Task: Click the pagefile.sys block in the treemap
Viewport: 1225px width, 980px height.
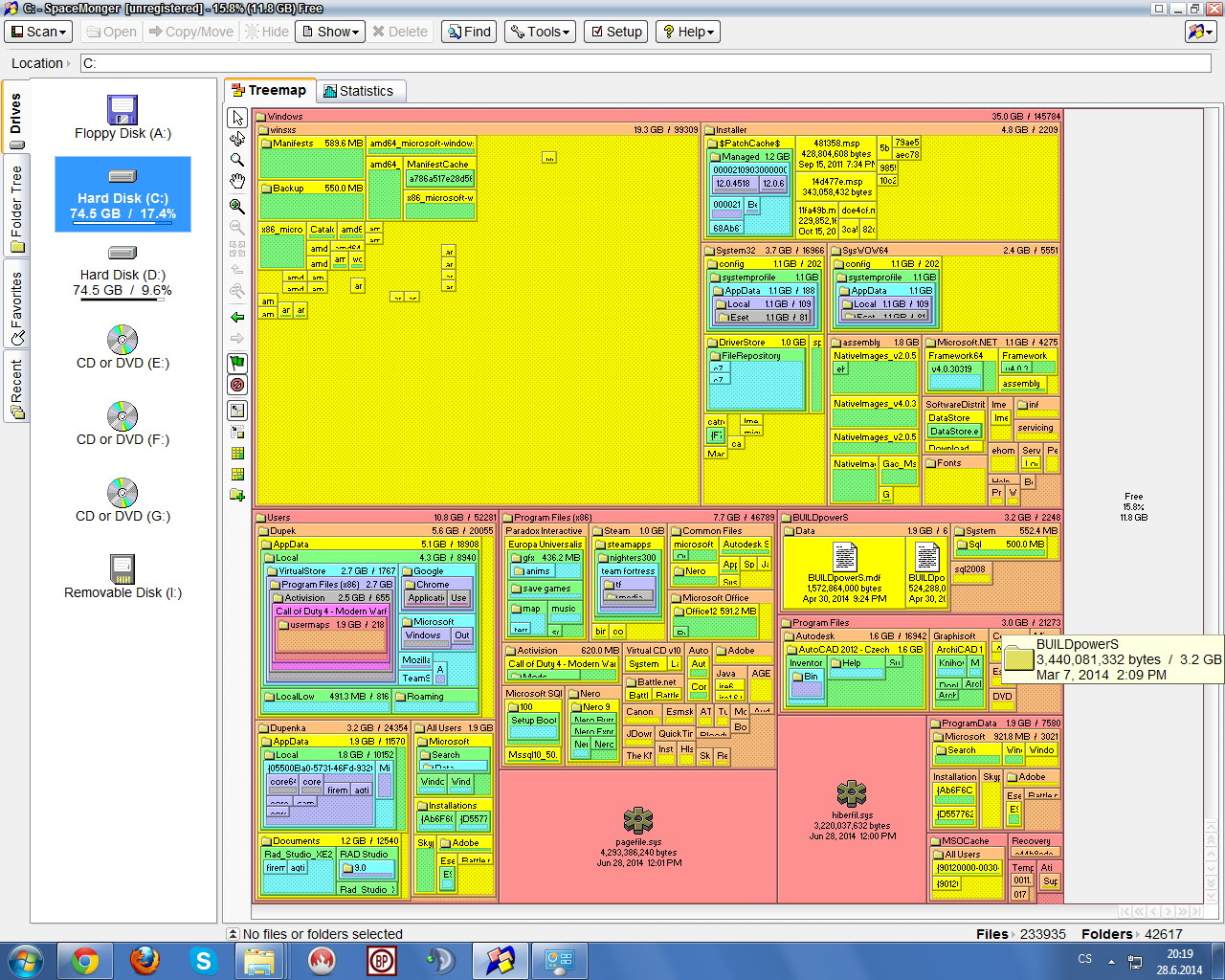Action: click(638, 835)
